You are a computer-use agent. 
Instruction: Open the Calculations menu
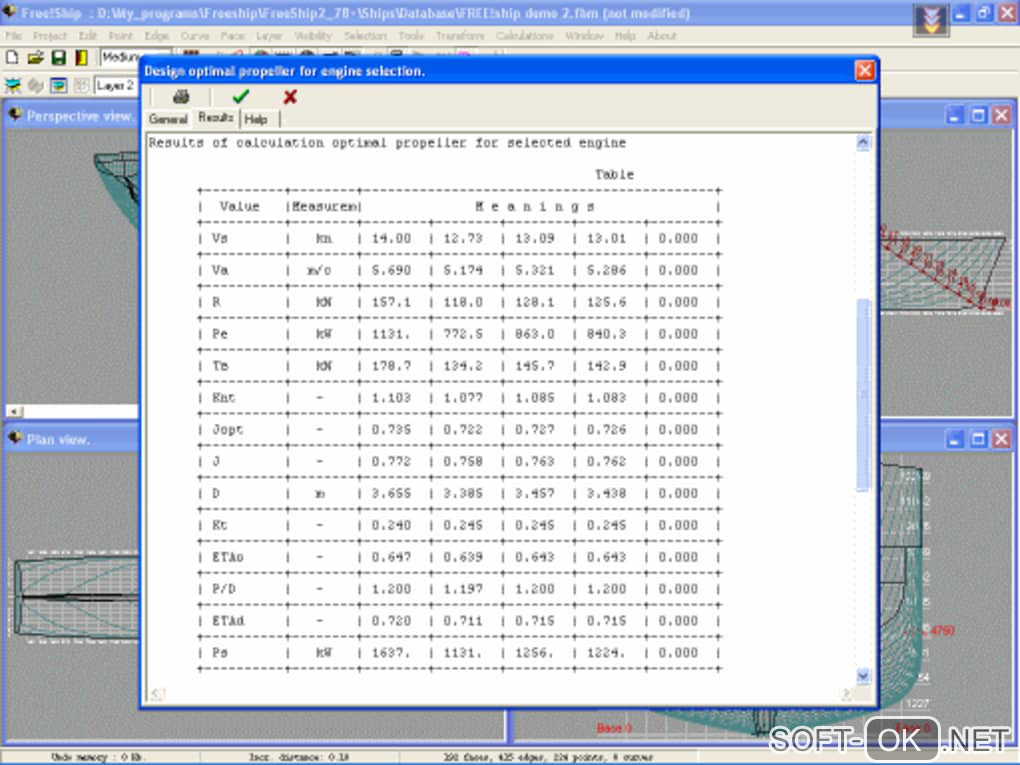point(524,36)
